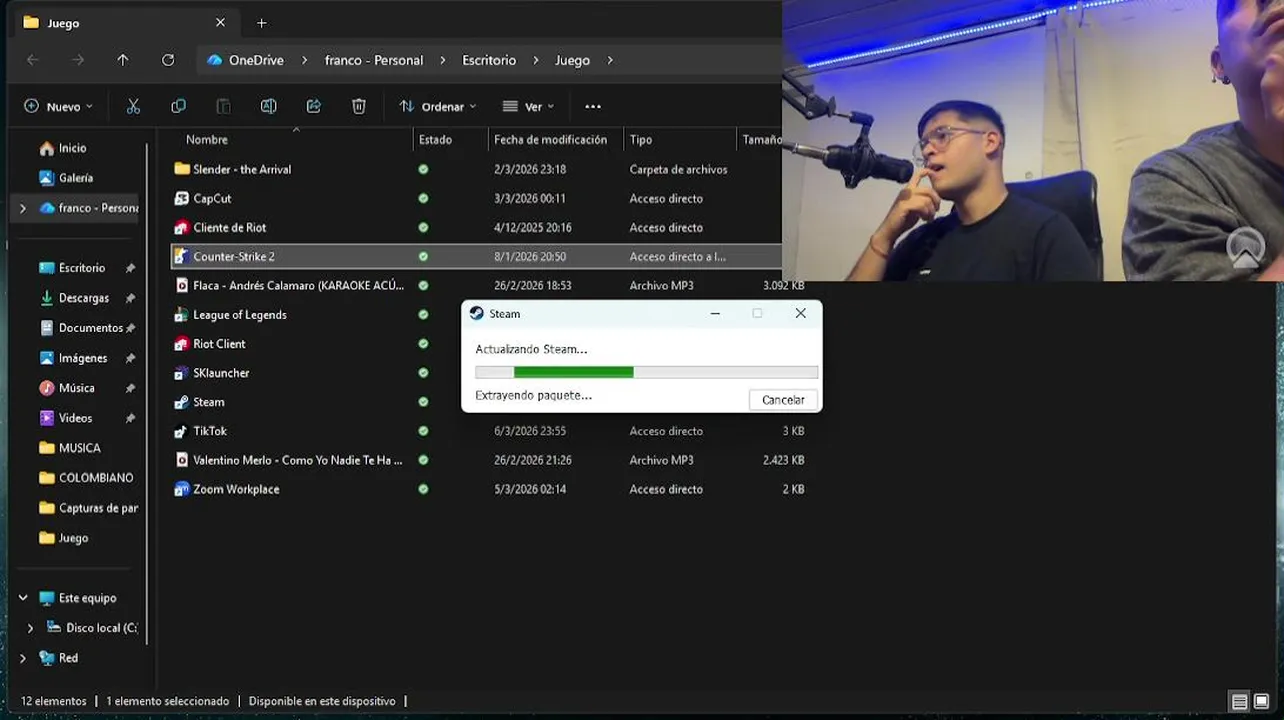Open a new tab with plus button
The image size is (1284, 720).
pyautogui.click(x=262, y=23)
